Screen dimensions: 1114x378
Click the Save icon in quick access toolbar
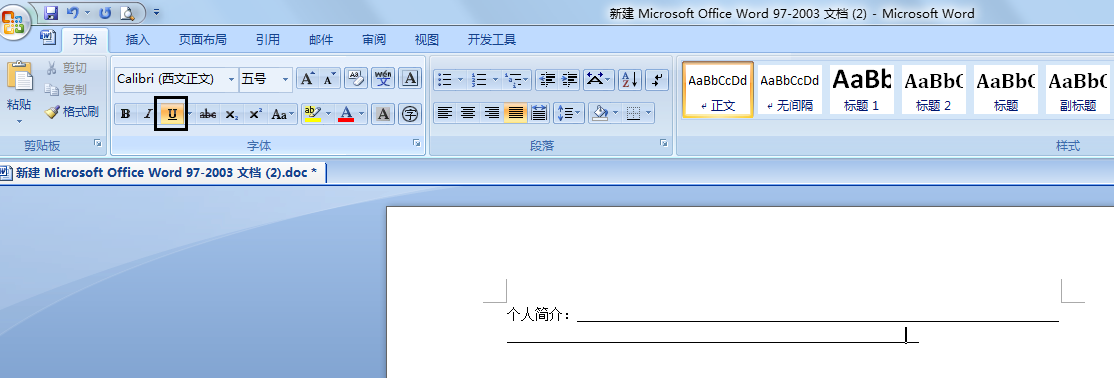click(x=51, y=13)
